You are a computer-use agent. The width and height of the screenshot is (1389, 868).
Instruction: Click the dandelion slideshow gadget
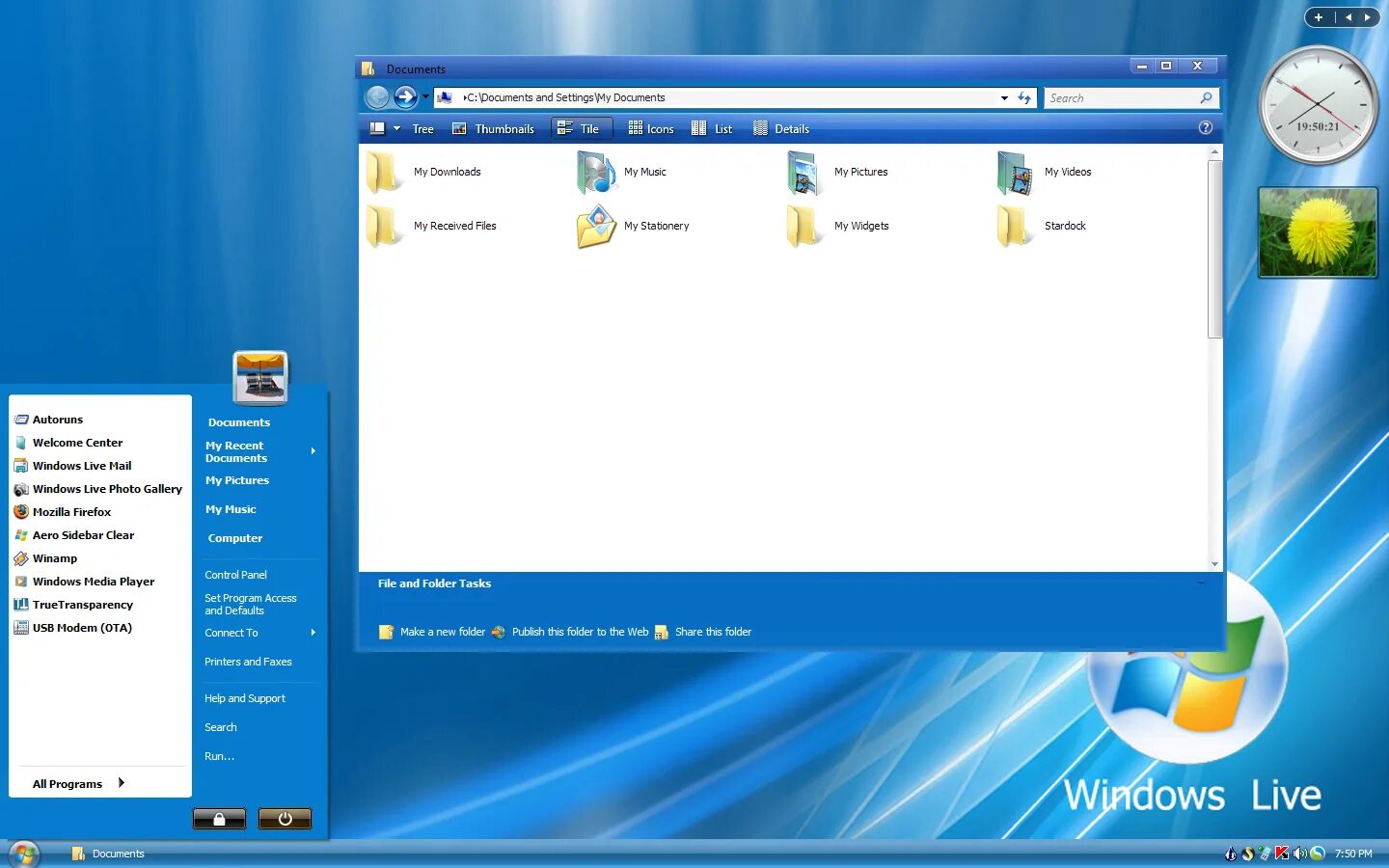click(x=1318, y=232)
